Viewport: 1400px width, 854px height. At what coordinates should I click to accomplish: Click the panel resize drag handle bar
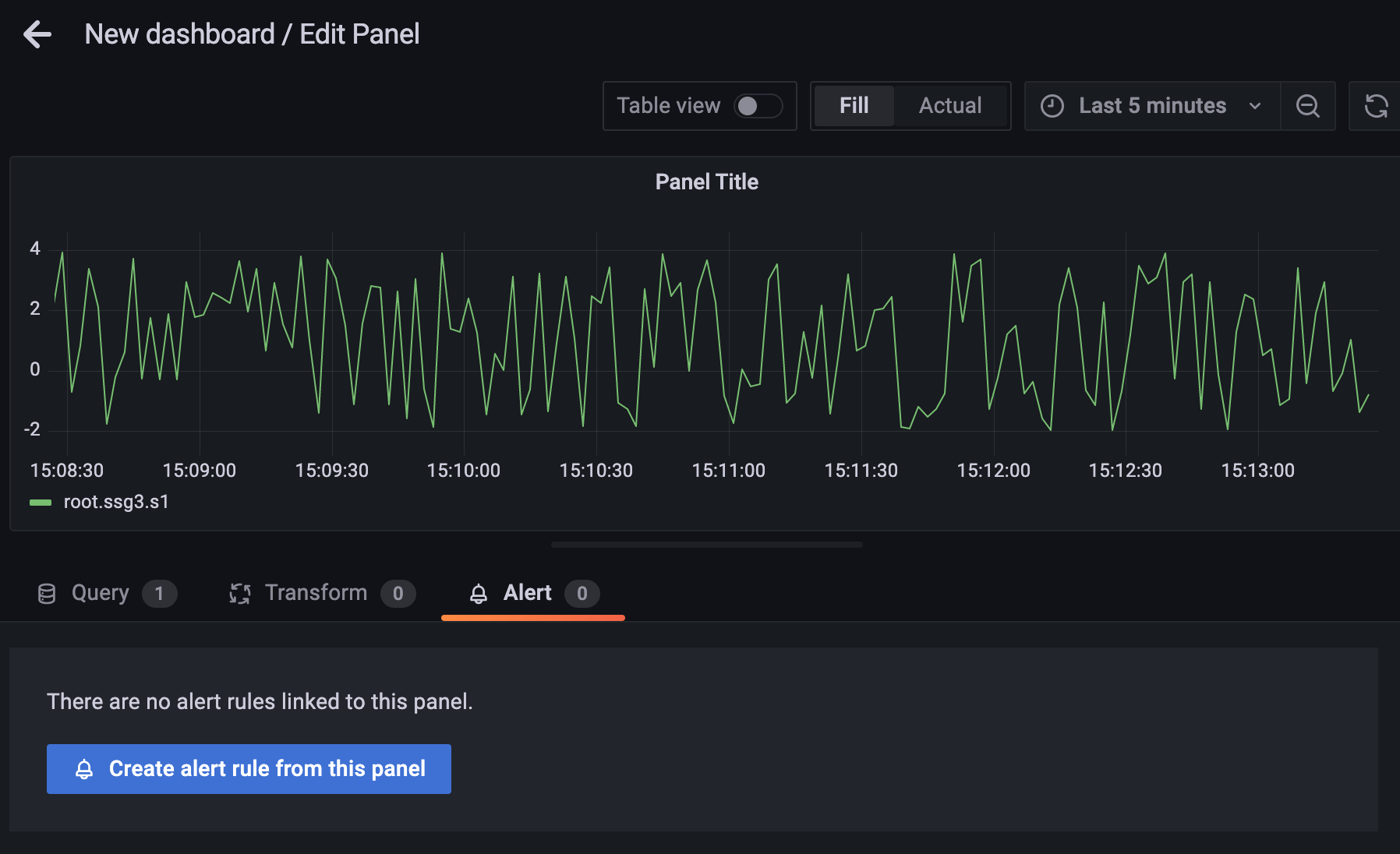706,545
